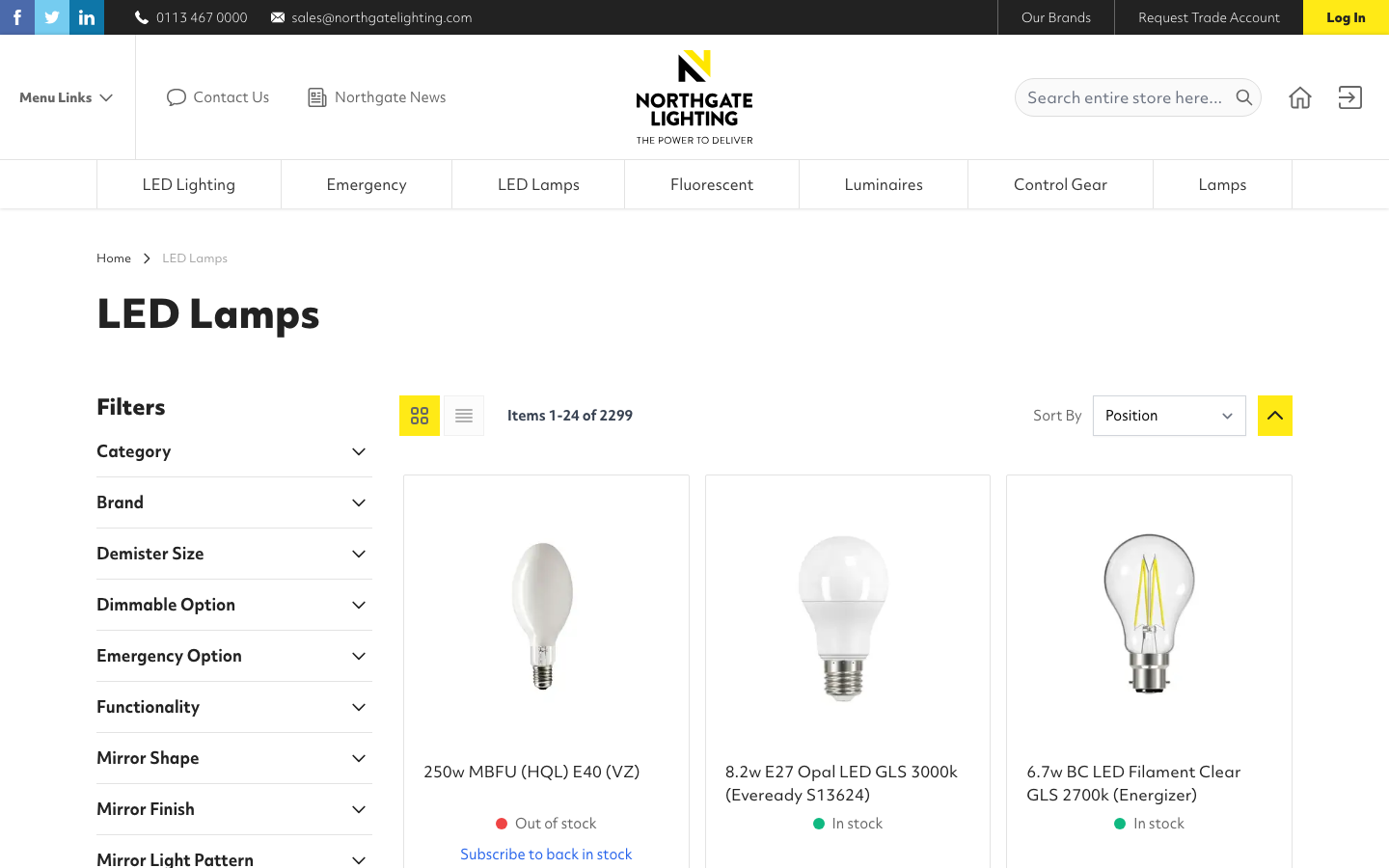The width and height of the screenshot is (1389, 868).
Task: Open Request Trade Account
Action: pyautogui.click(x=1209, y=17)
